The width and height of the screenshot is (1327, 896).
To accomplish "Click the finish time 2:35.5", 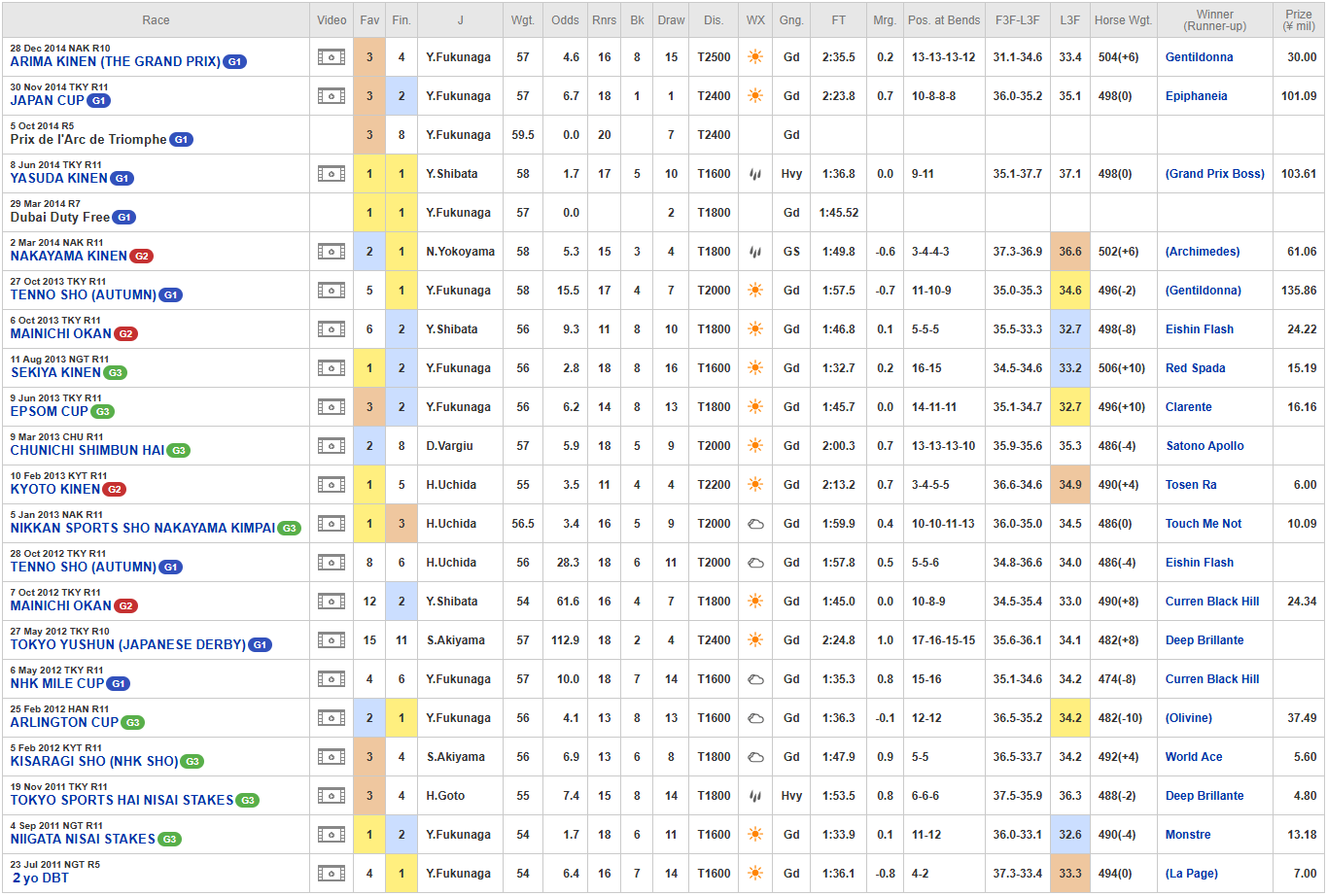I will tap(839, 57).
